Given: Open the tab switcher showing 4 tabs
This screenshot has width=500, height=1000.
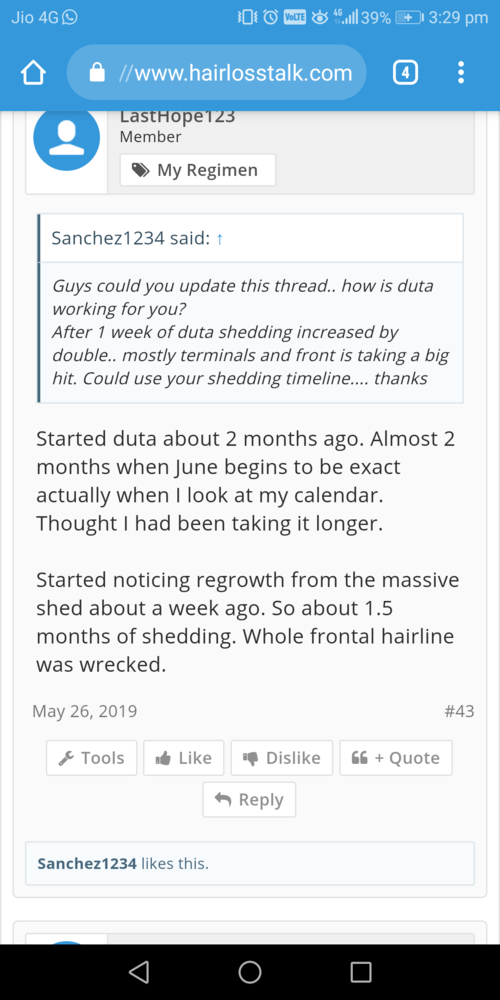Looking at the screenshot, I should (x=406, y=73).
